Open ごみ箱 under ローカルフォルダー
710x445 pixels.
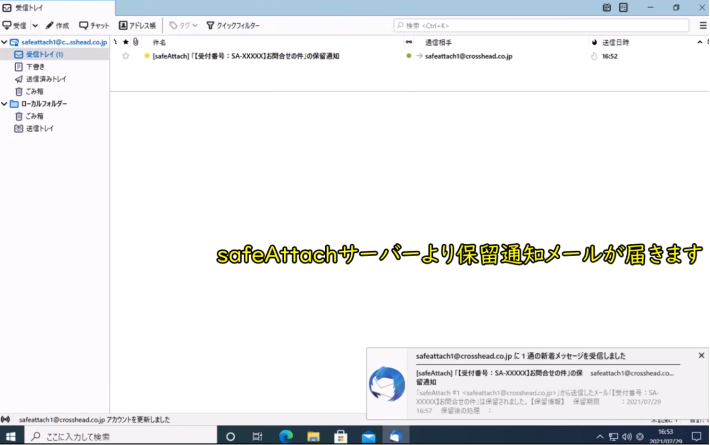click(x=29, y=116)
